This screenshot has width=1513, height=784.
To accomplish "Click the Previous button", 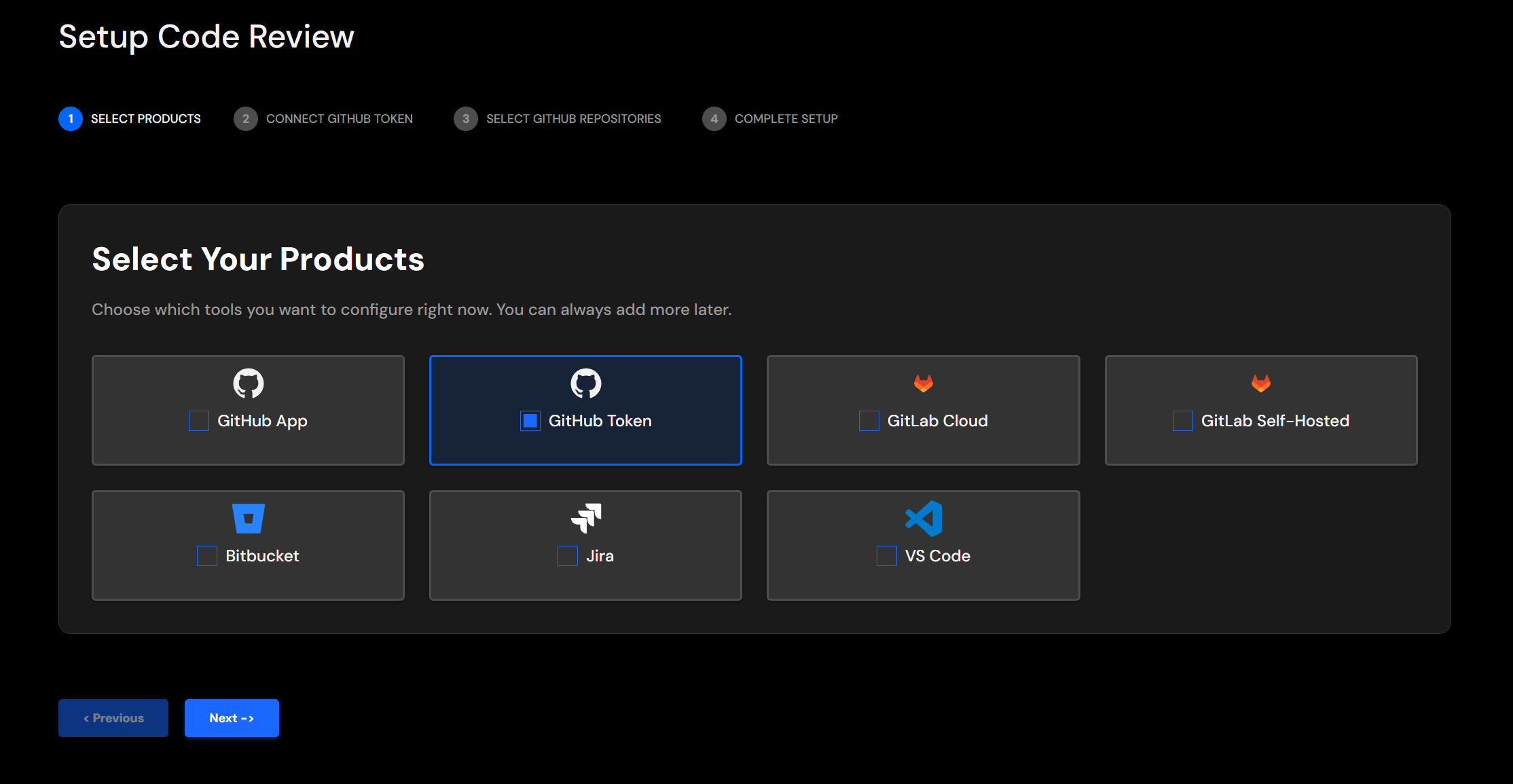I will 113,718.
